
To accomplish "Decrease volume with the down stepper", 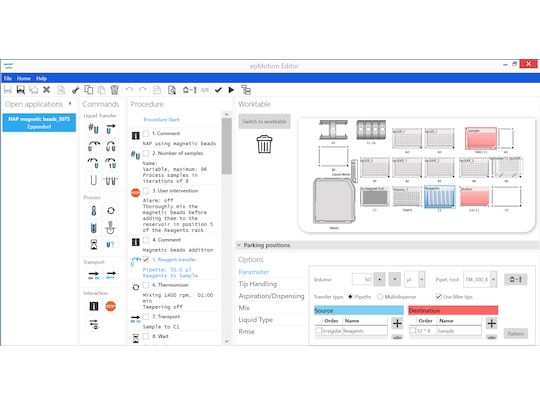I will 395,280.
